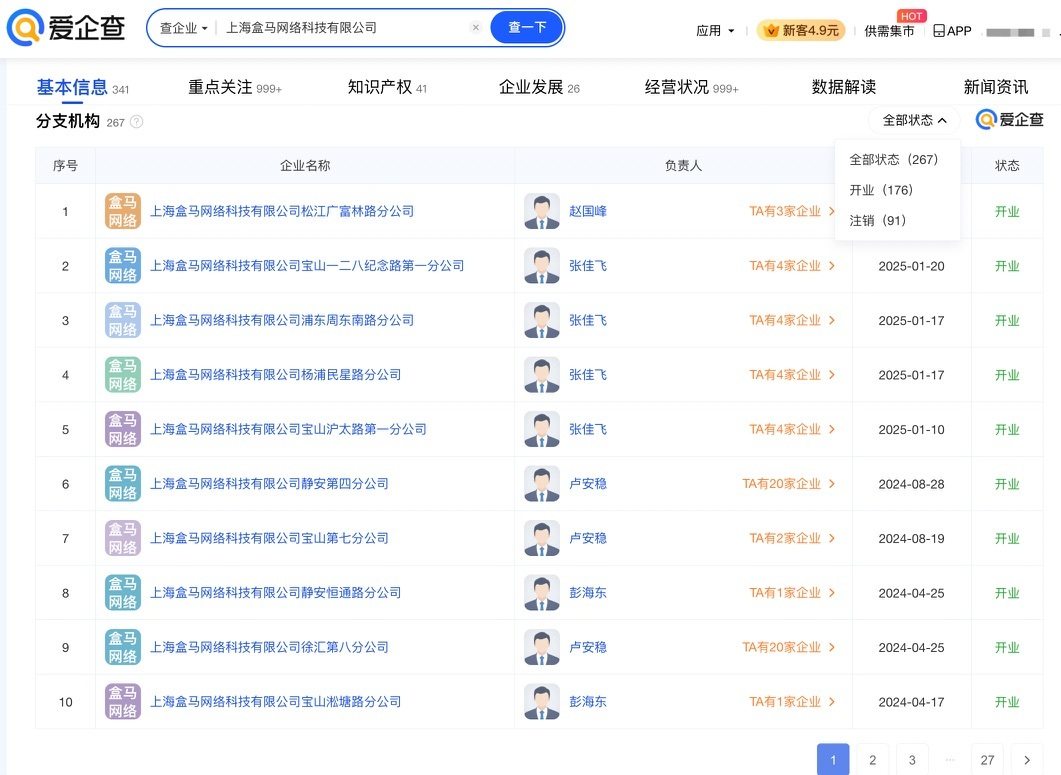Image resolution: width=1061 pixels, height=775 pixels.
Task: Select 开业 (176) filter option
Action: pos(881,190)
